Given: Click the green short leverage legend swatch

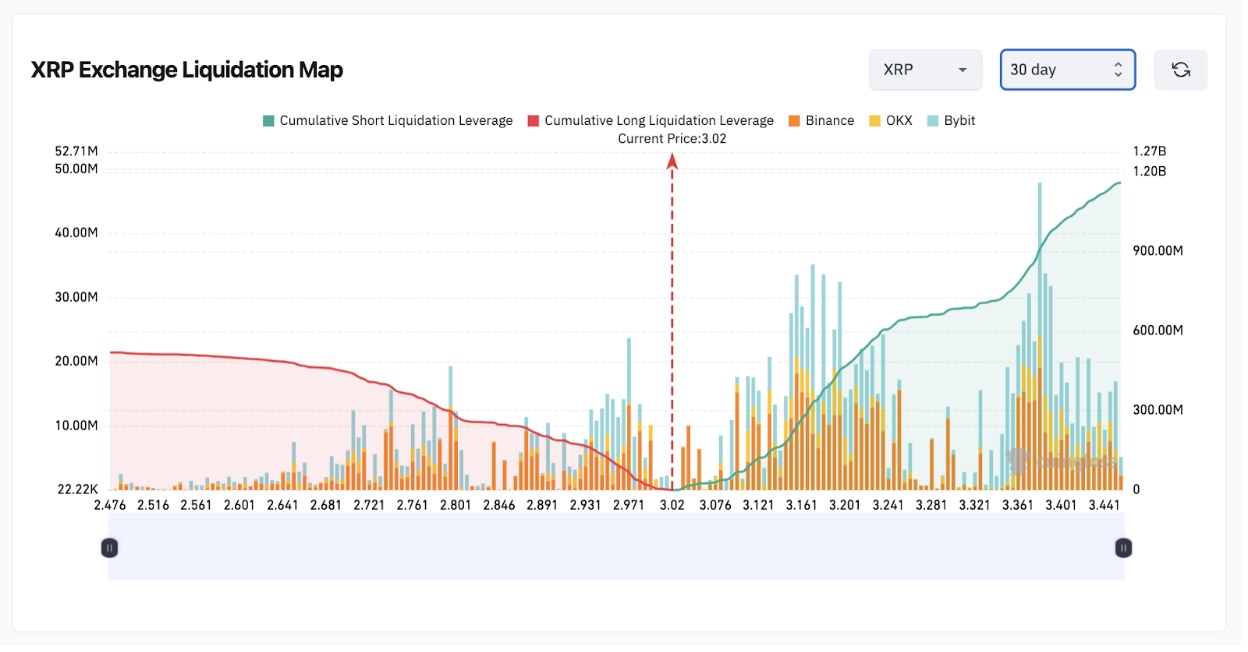Looking at the screenshot, I should click(x=268, y=121).
